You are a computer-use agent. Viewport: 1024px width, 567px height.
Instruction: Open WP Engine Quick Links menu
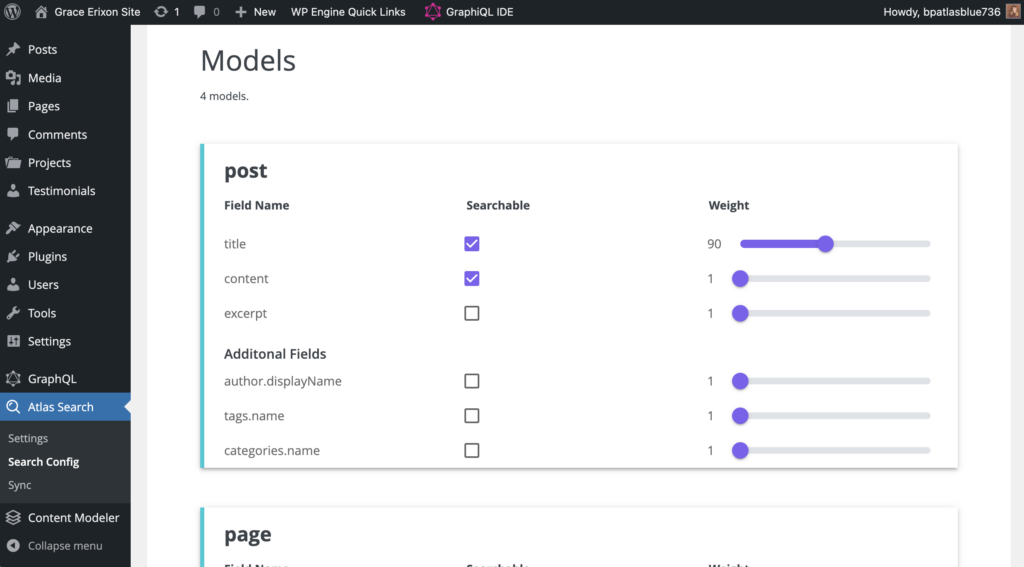pos(347,12)
